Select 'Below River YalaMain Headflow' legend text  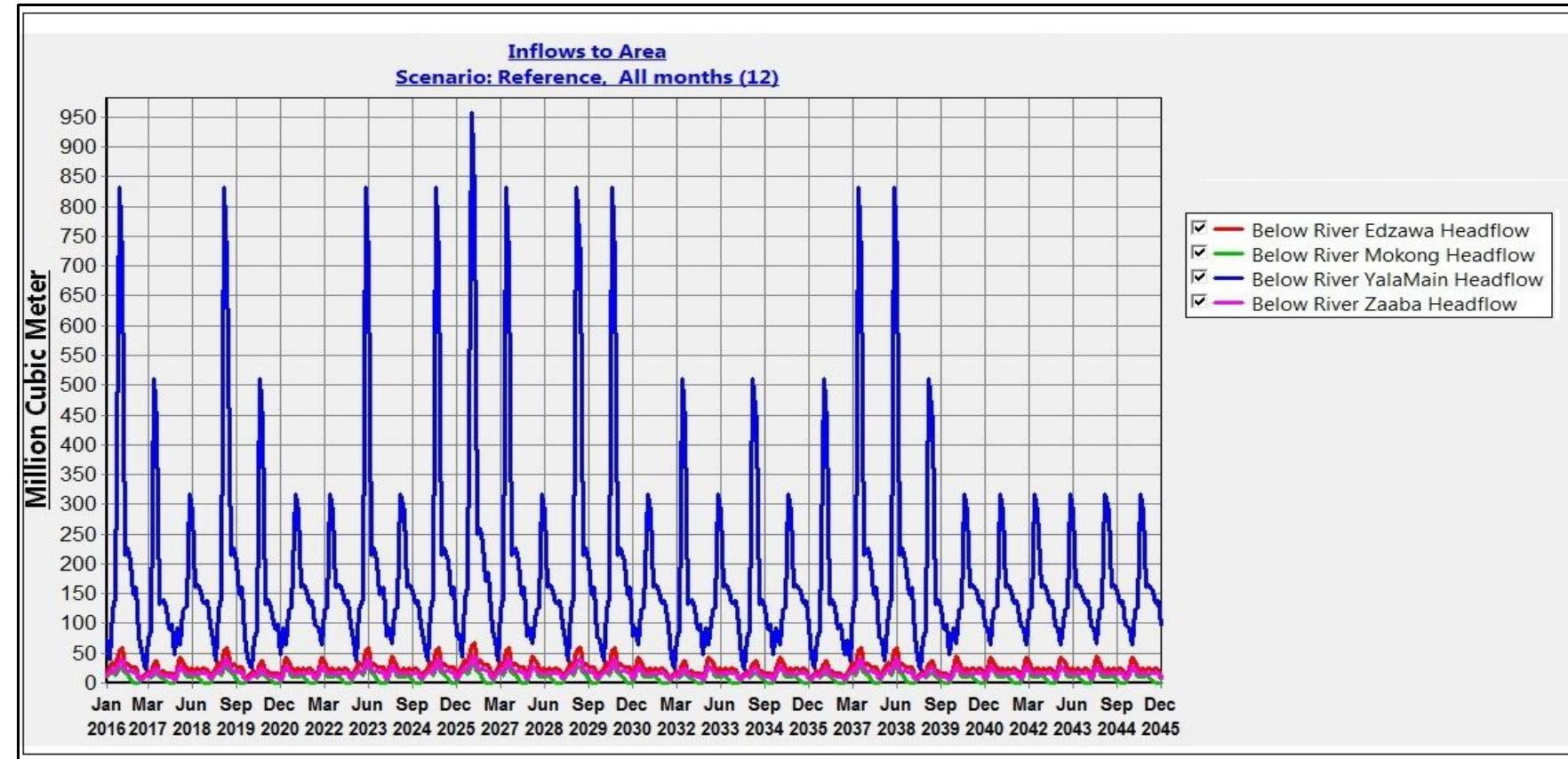tap(1397, 279)
